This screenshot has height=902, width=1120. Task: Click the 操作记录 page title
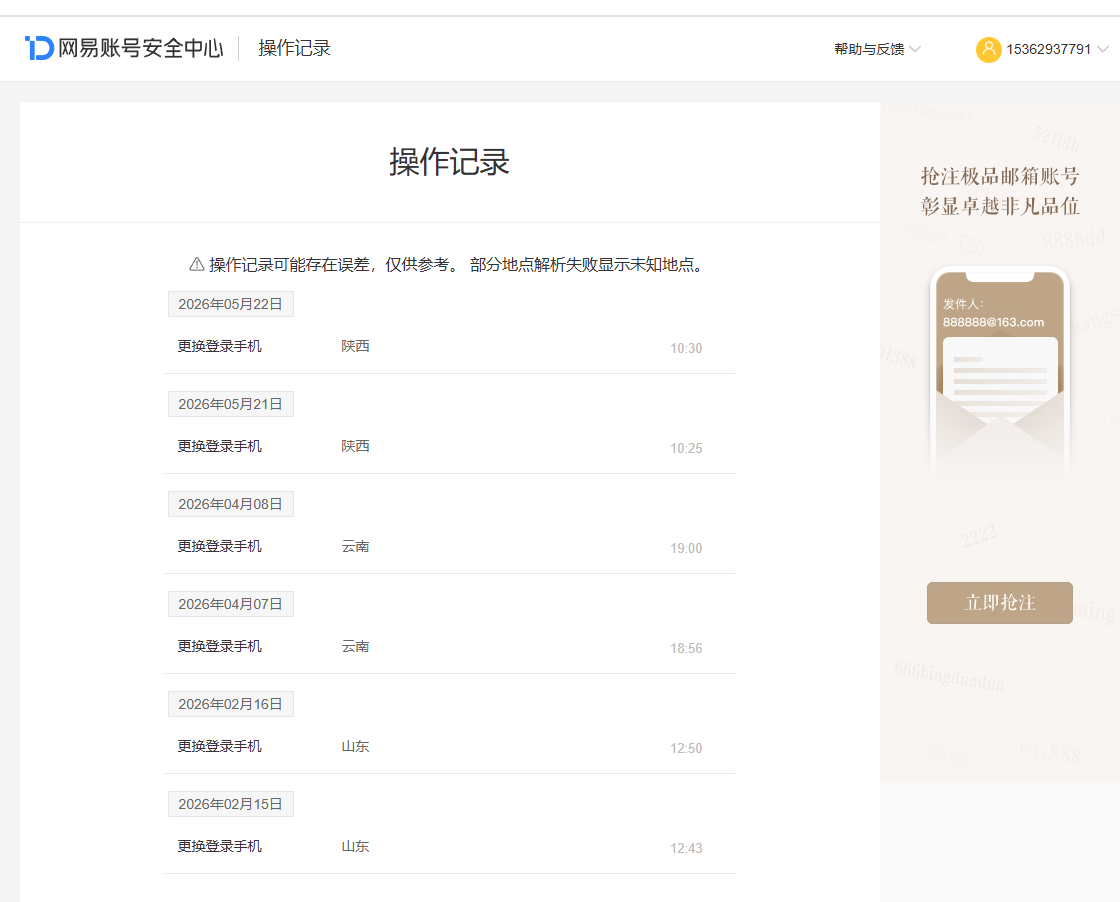click(449, 161)
